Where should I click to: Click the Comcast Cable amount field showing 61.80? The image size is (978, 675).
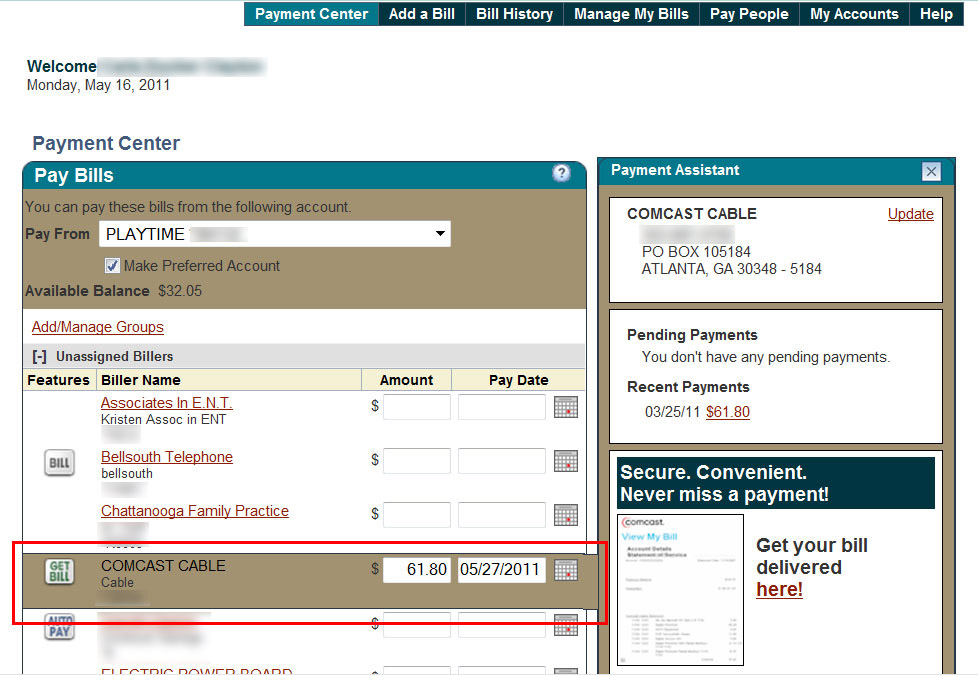coord(417,570)
